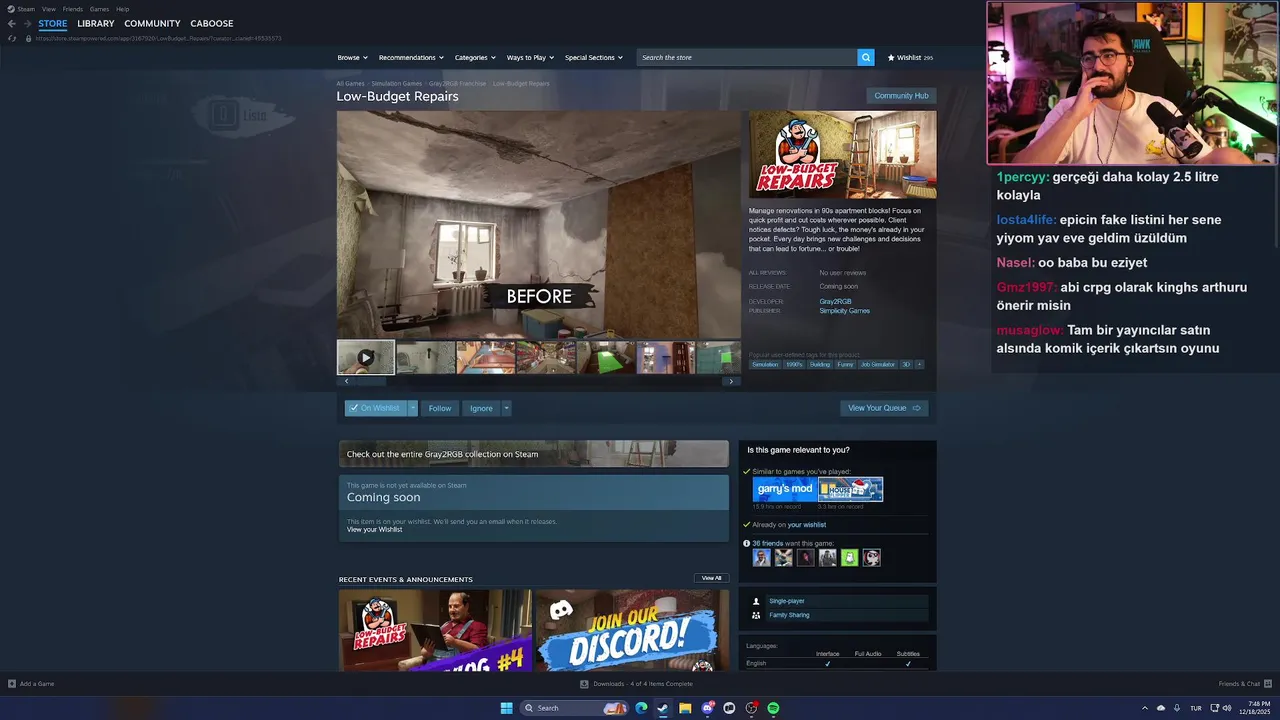Open the Discord announcement thumbnail
The image size is (1280, 720).
[633, 631]
